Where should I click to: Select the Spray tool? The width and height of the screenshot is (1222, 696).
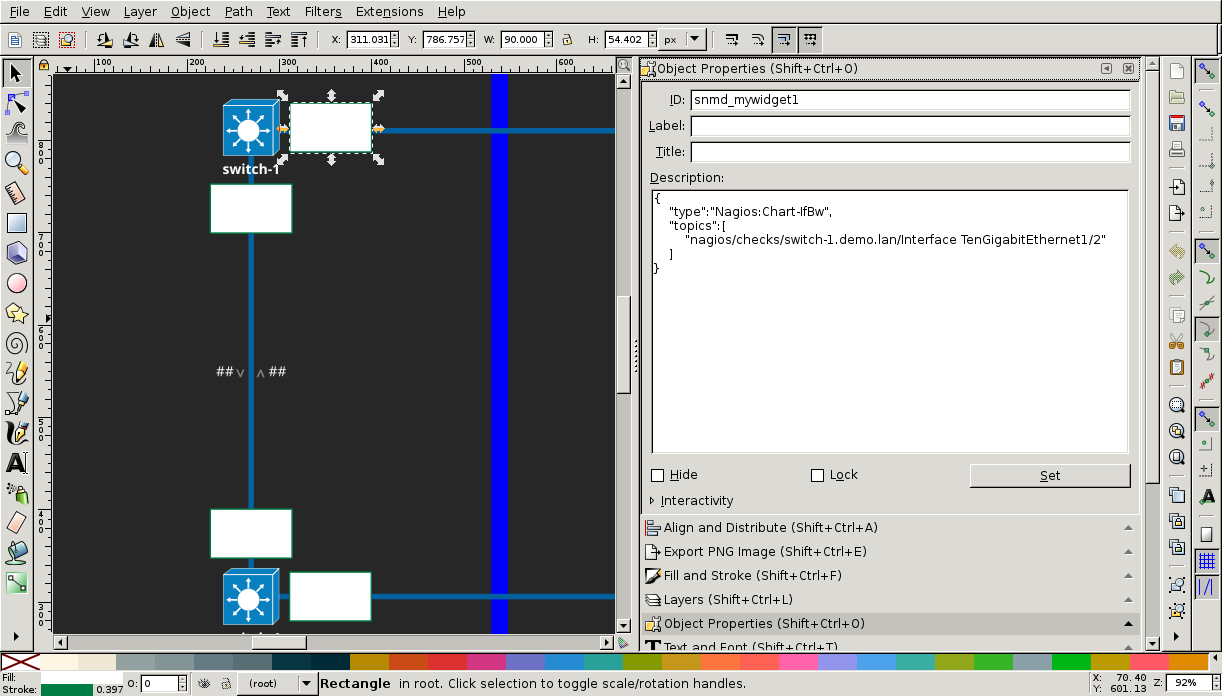pos(16,493)
